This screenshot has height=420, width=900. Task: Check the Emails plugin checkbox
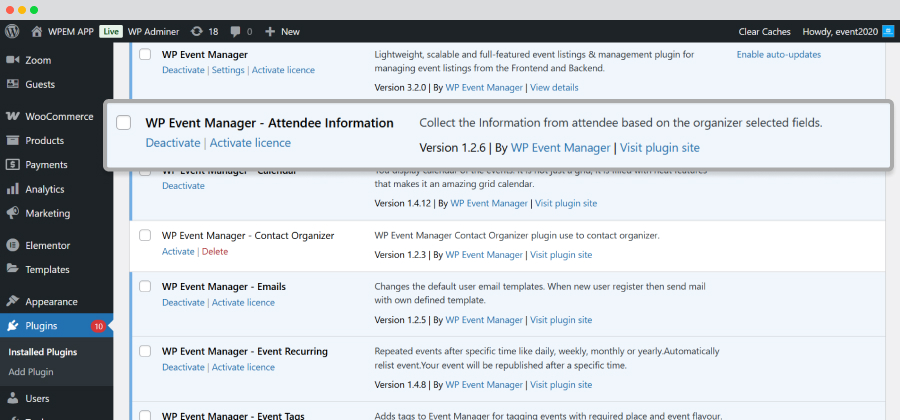tap(145, 286)
